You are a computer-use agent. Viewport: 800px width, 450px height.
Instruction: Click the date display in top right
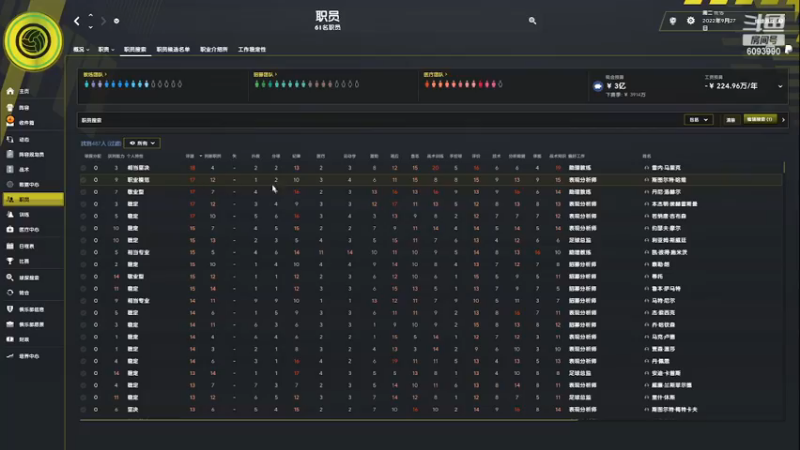718,21
